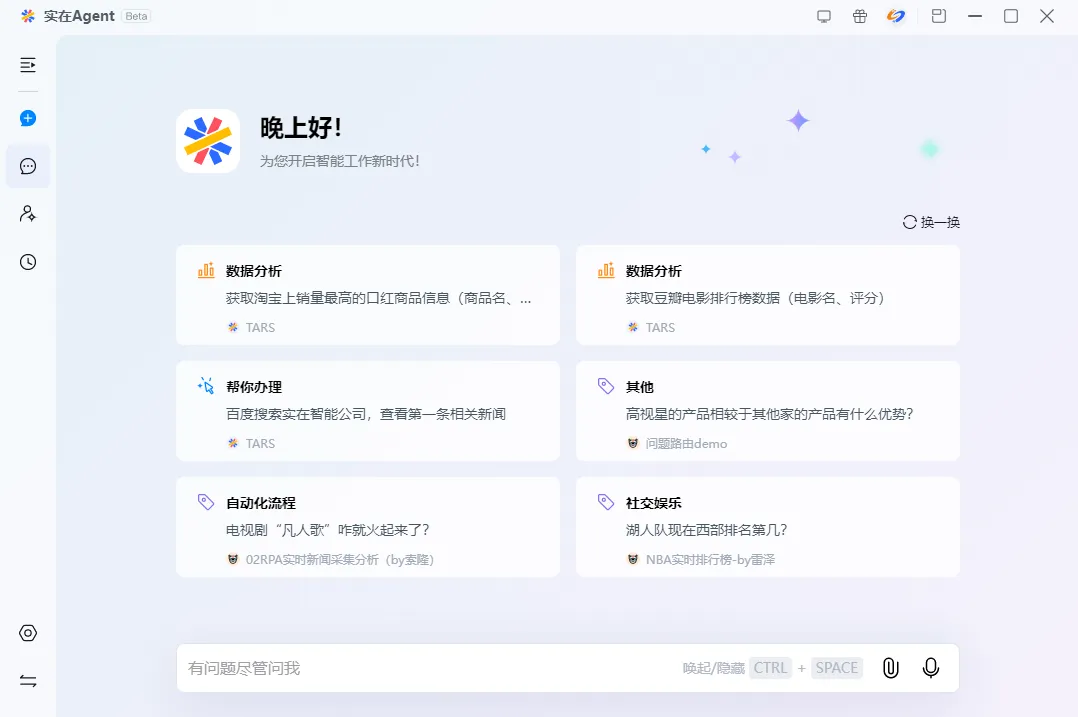1078x717 pixels.
Task: Open the 帮你办理 Baidu search card
Action: pos(368,411)
